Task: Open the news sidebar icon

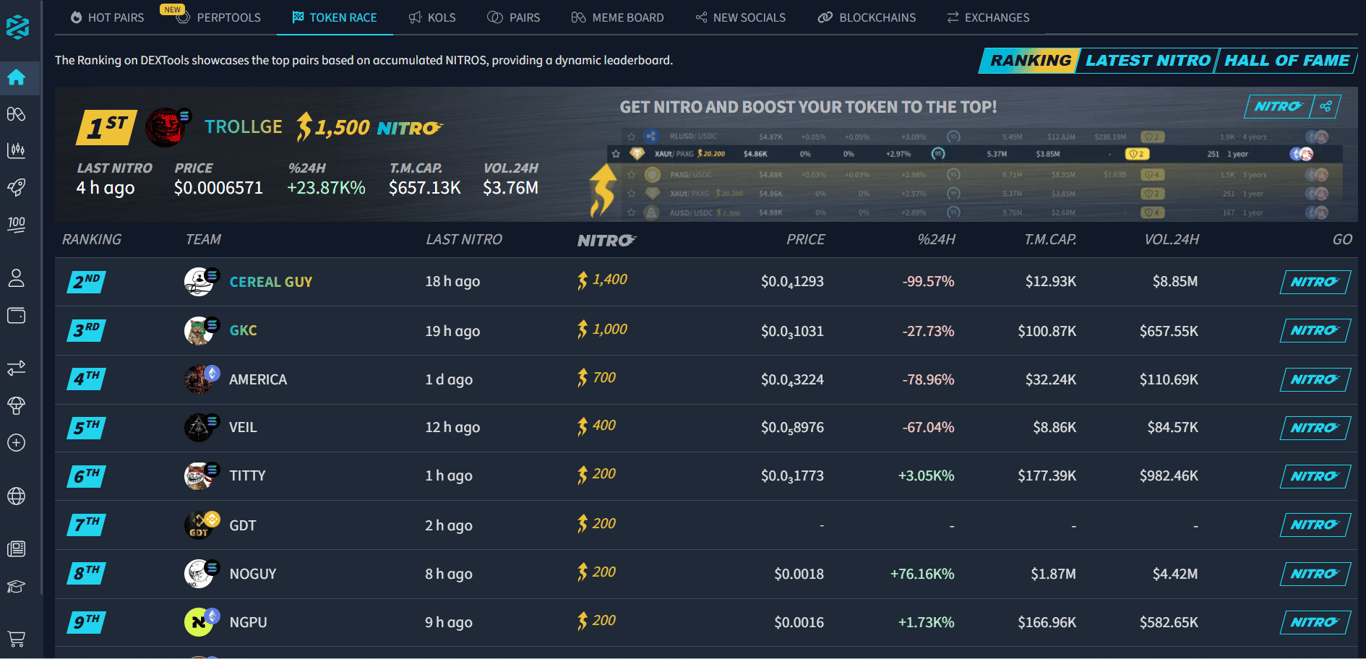Action: coord(16,549)
